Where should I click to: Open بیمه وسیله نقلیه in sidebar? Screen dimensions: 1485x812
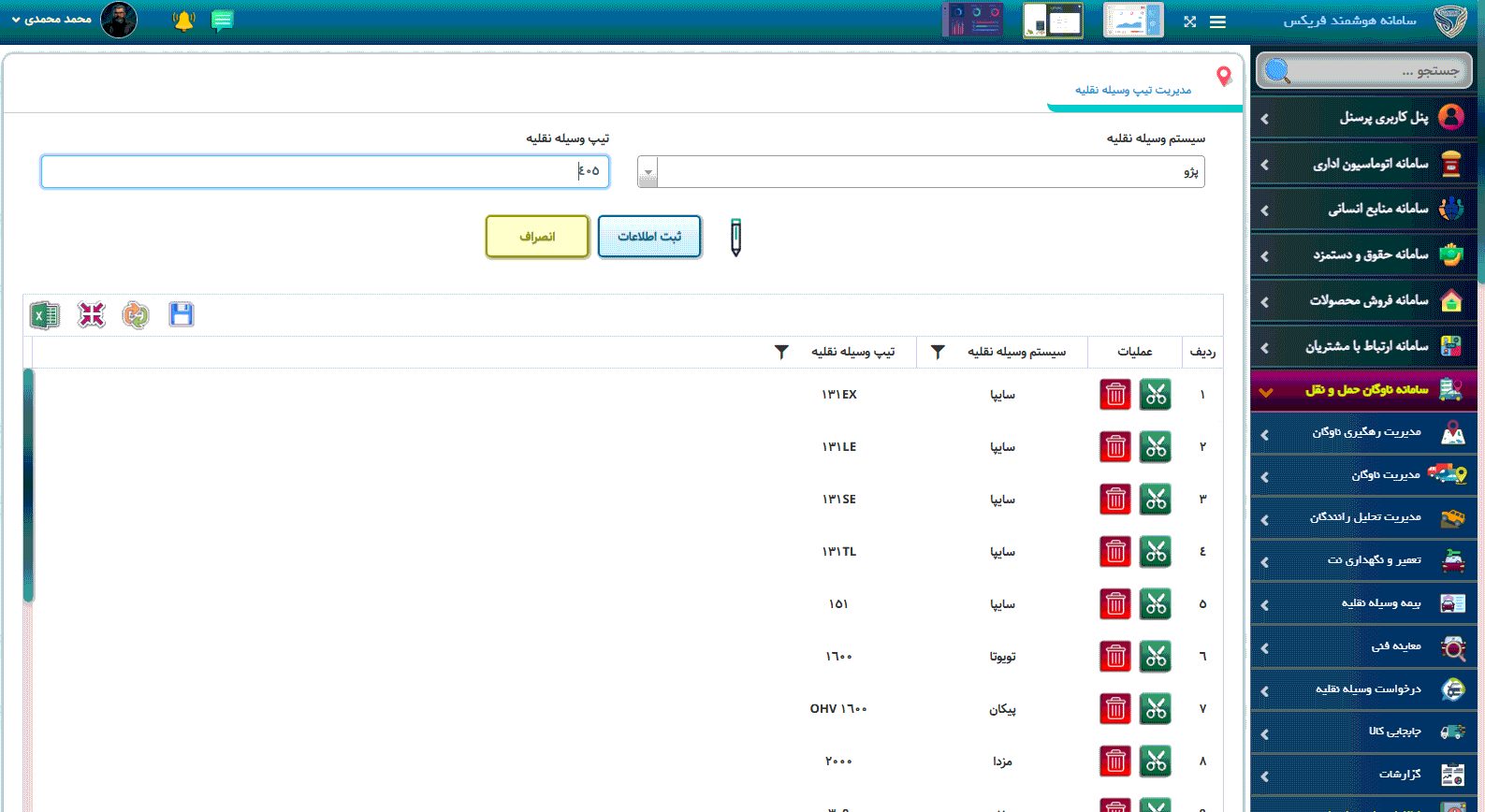click(1364, 603)
